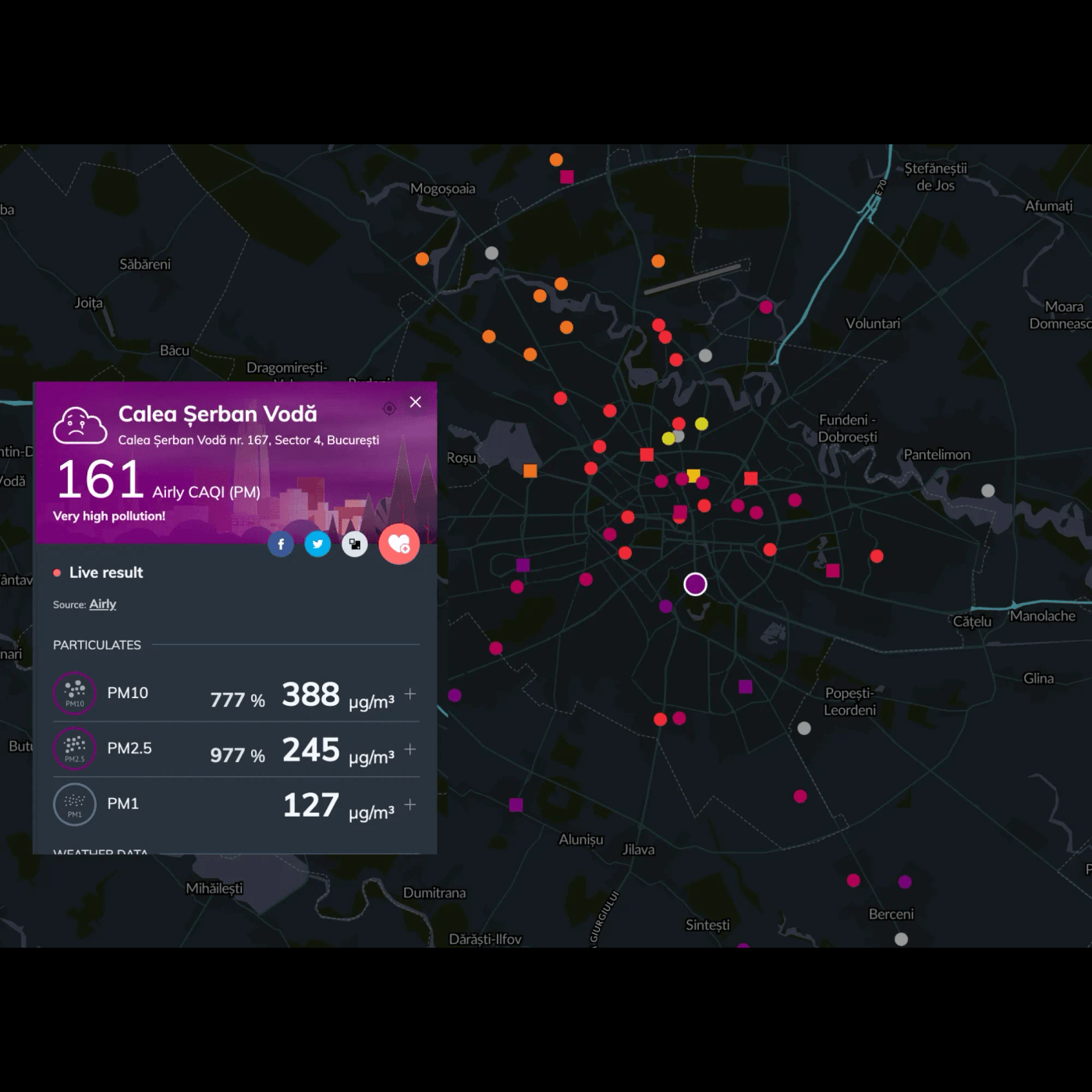Click the widget embed icon button
The width and height of the screenshot is (1092, 1092).
click(355, 544)
